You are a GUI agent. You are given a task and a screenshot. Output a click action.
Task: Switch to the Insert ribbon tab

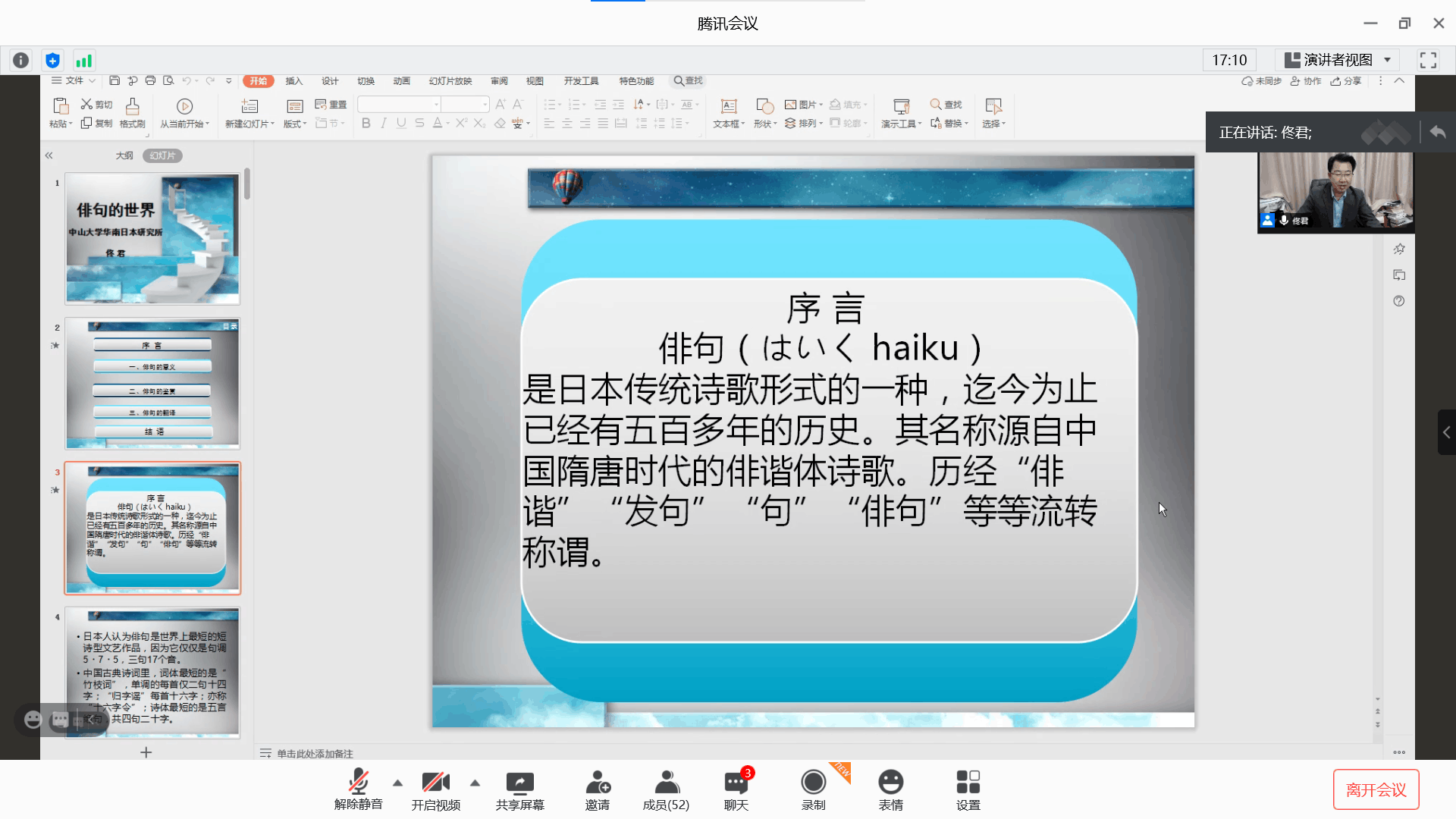click(294, 81)
